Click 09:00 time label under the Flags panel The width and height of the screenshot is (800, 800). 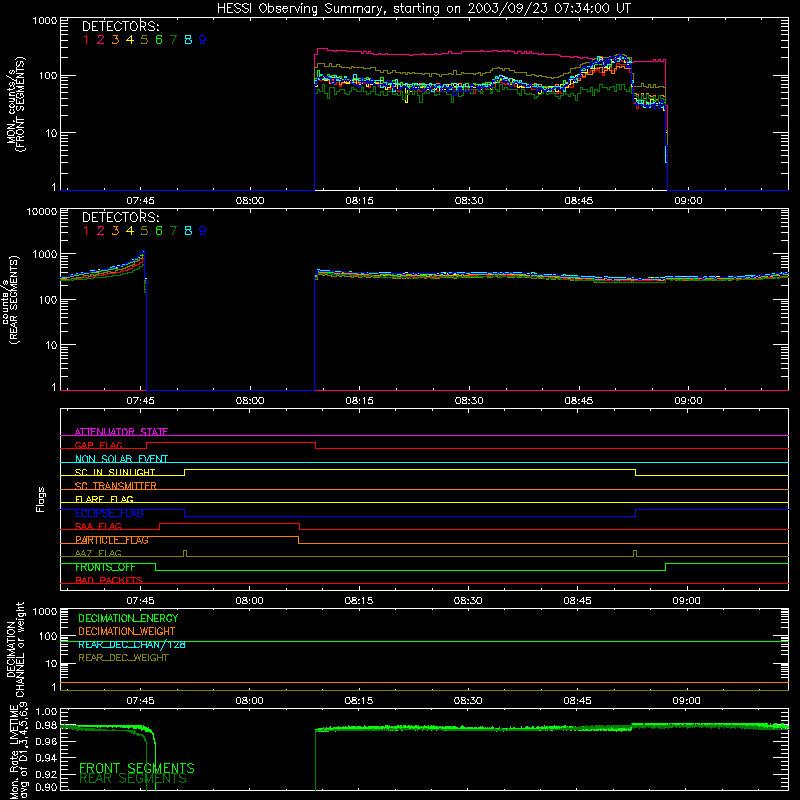point(687,601)
